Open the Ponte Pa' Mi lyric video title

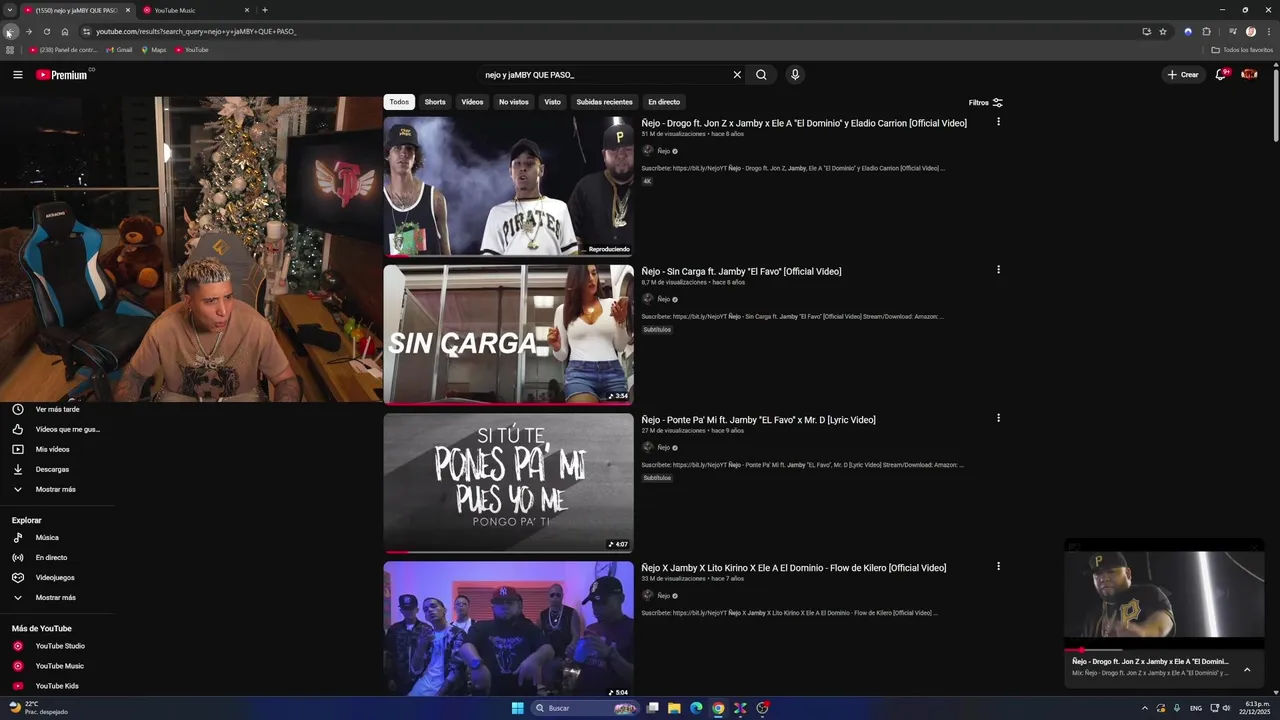click(758, 420)
